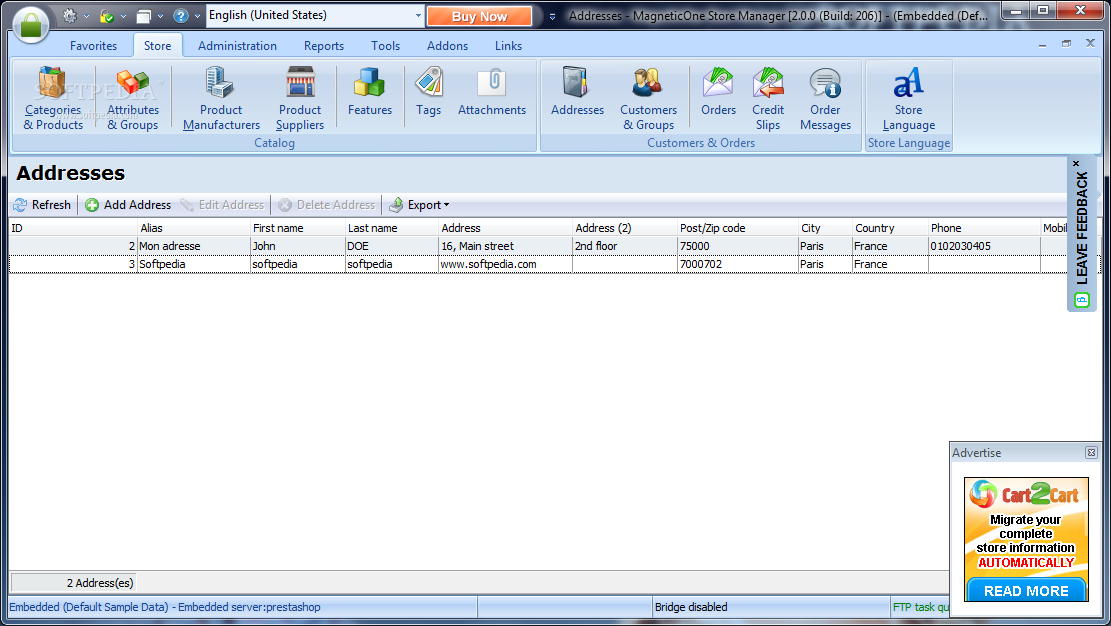Viewport: 1111px width, 626px height.
Task: Click the Buy Now button
Action: point(480,16)
